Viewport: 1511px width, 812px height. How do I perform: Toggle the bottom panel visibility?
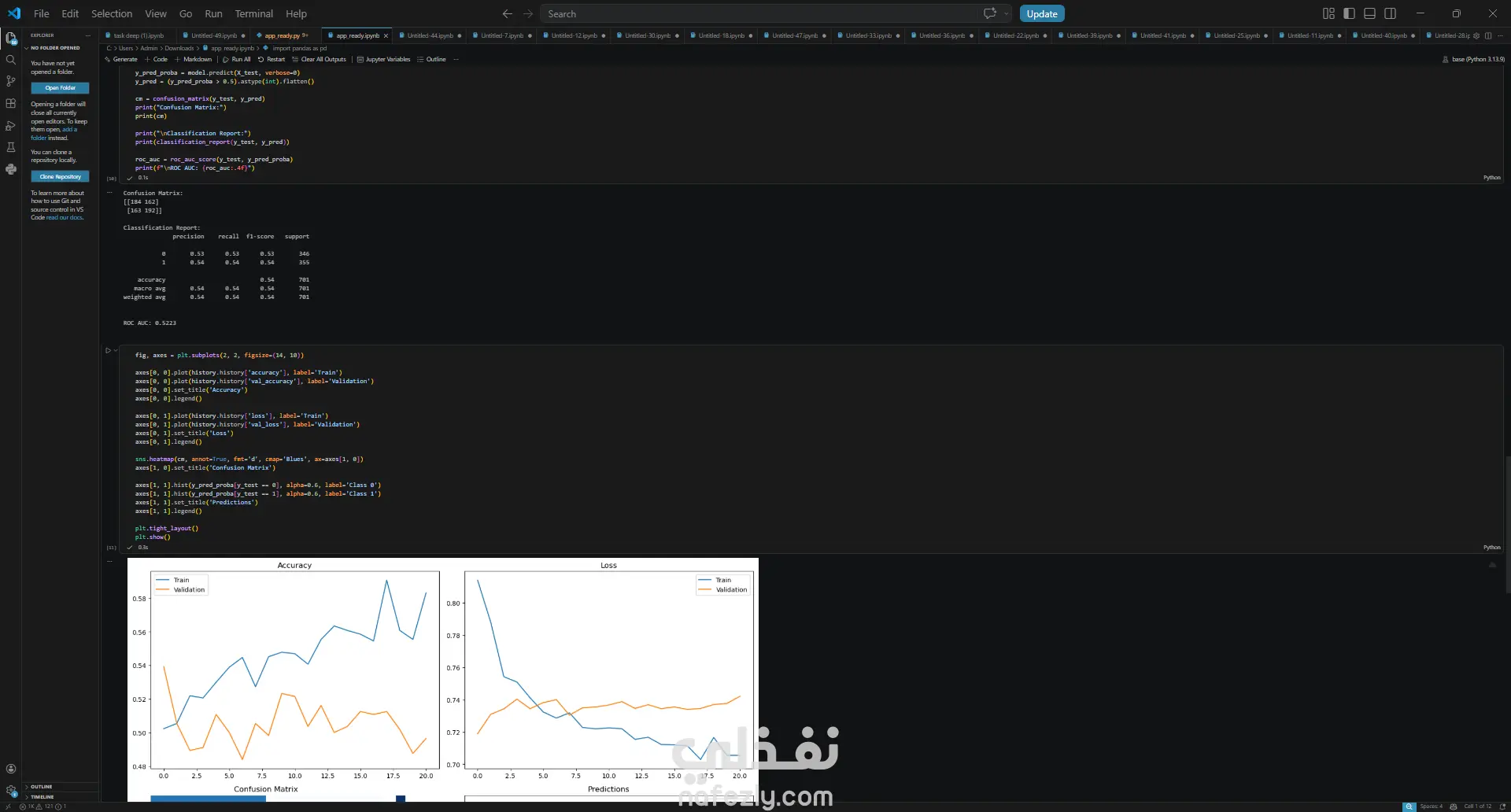tap(1369, 13)
